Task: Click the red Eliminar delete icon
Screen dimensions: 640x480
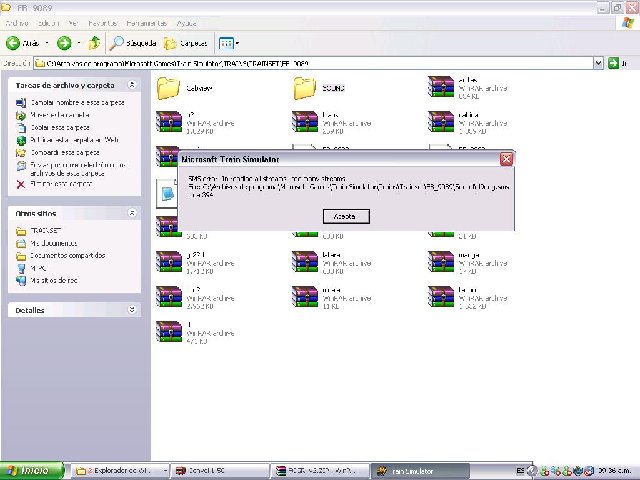Action: tap(21, 184)
